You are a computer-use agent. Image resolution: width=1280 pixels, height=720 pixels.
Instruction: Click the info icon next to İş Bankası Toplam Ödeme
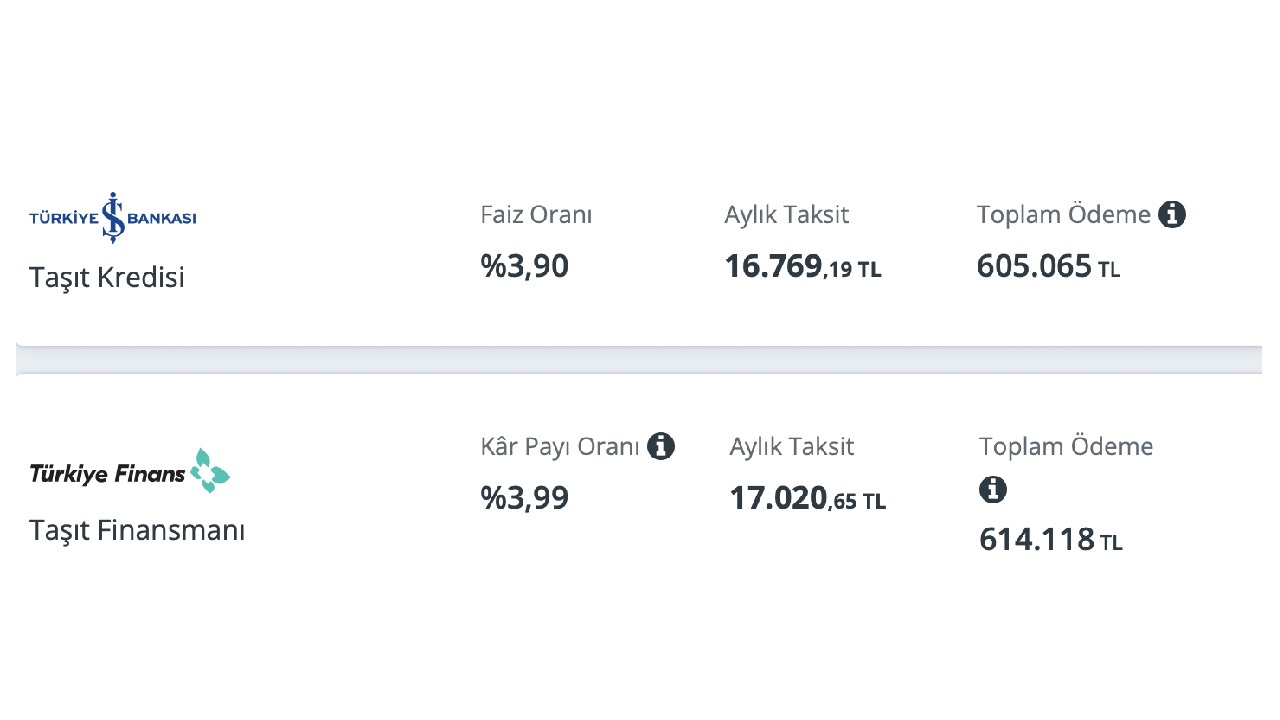(1172, 214)
